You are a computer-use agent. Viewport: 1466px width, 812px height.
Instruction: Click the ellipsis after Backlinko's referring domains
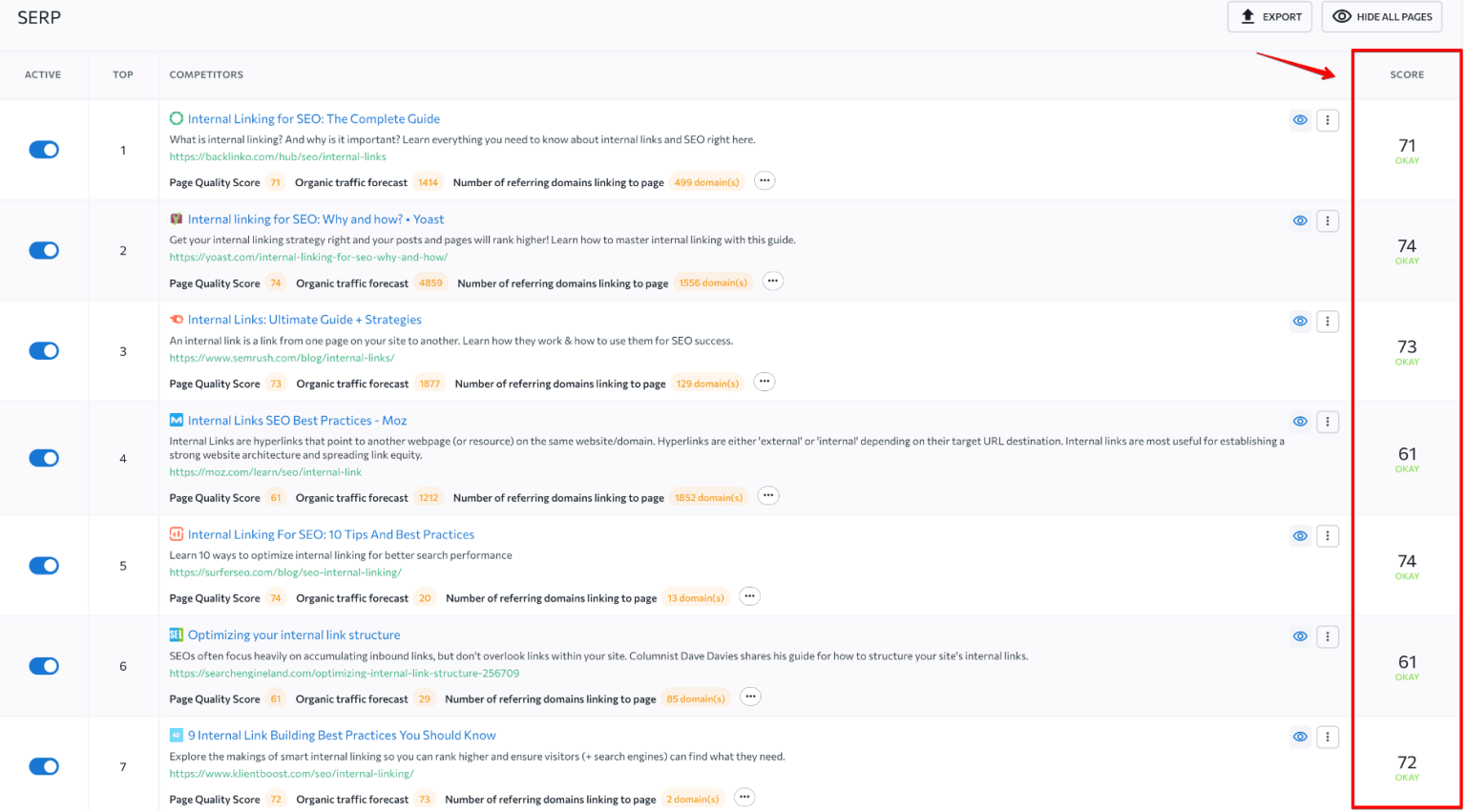764,180
